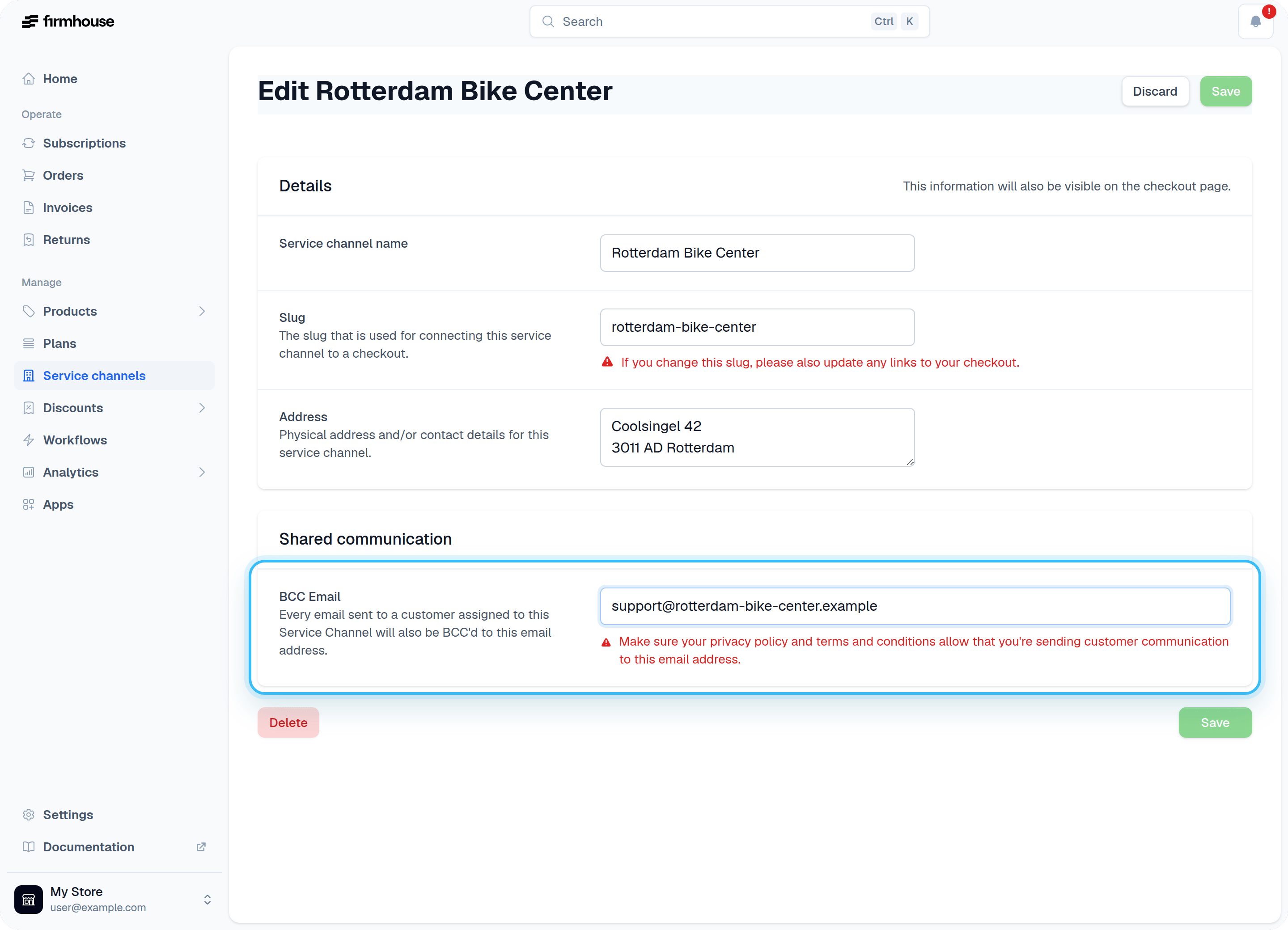The image size is (1288, 930).
Task: Click the Discard button
Action: [1155, 91]
